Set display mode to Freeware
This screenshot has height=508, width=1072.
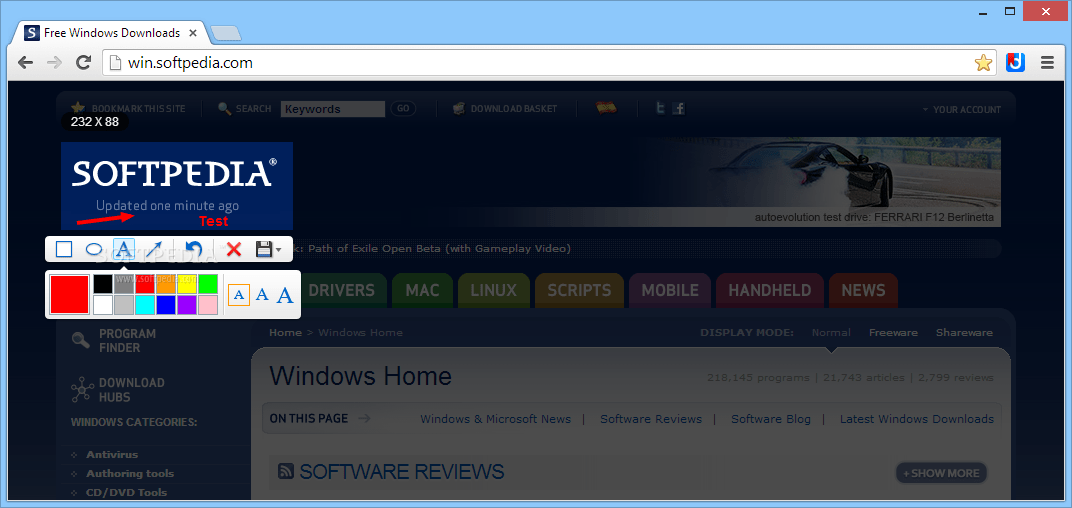click(x=893, y=333)
